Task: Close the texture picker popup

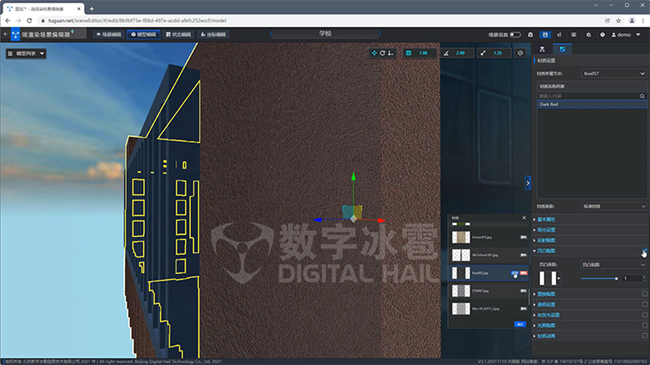Action: coord(524,218)
